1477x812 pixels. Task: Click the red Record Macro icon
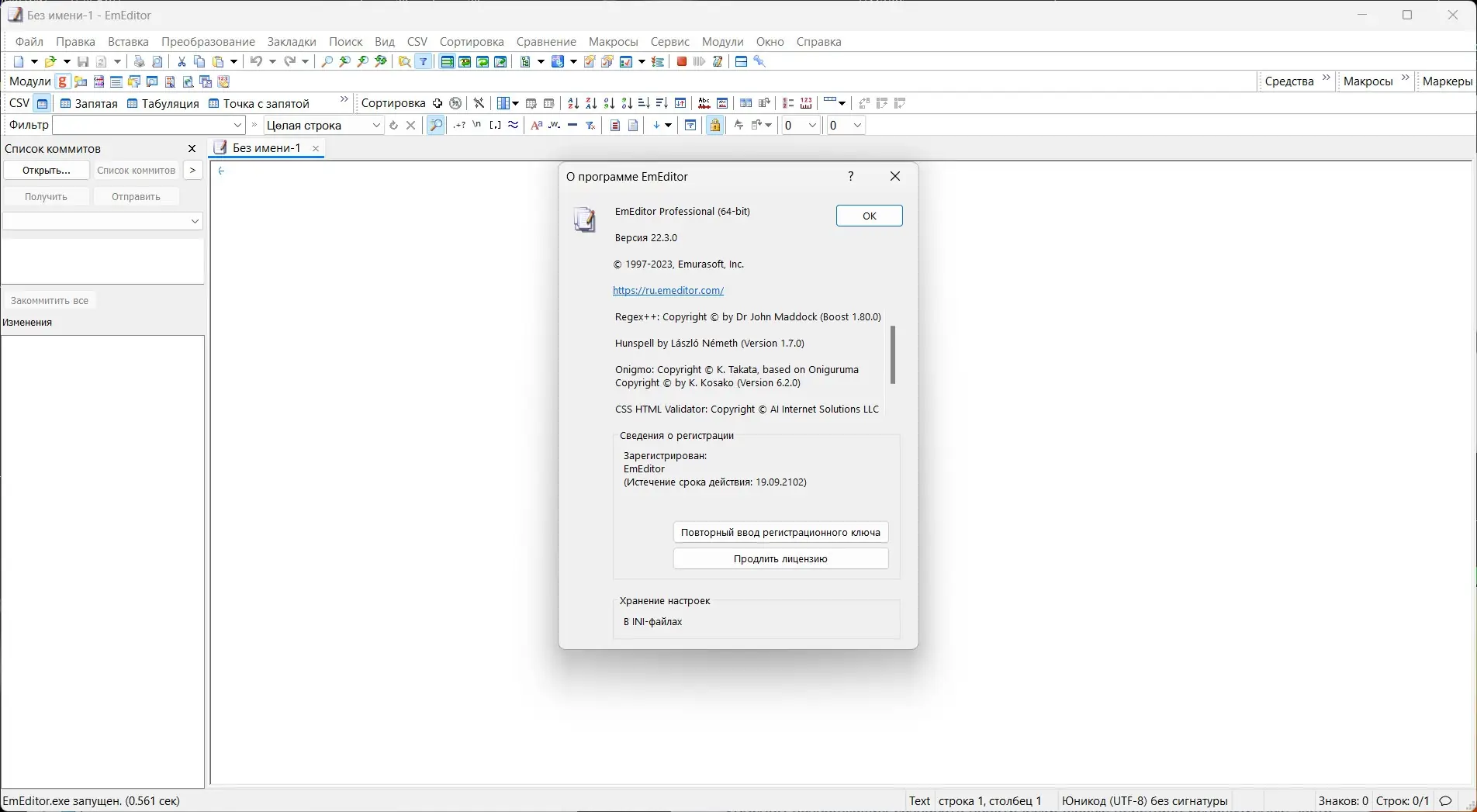coord(681,61)
